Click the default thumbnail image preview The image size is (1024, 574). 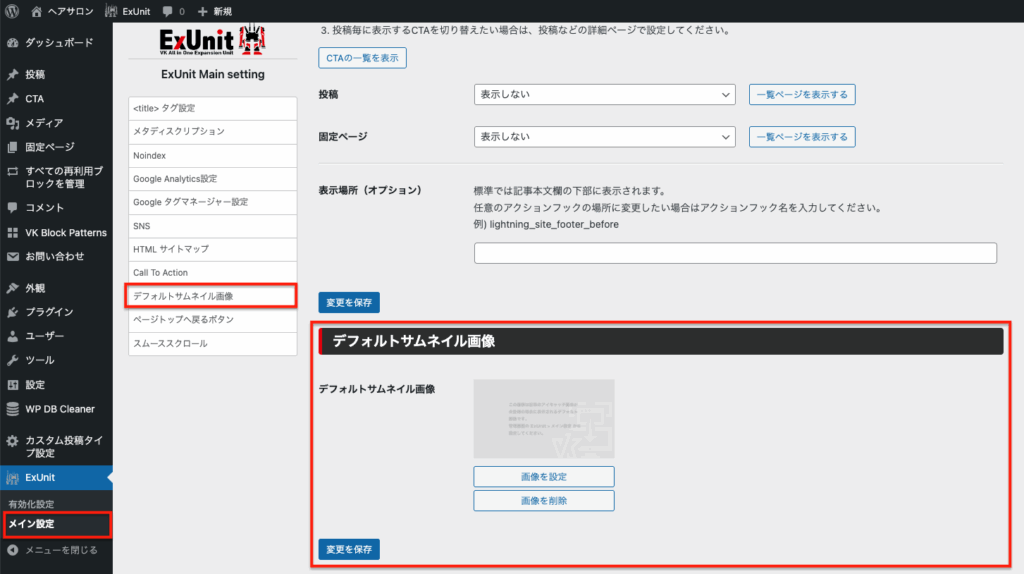click(543, 418)
